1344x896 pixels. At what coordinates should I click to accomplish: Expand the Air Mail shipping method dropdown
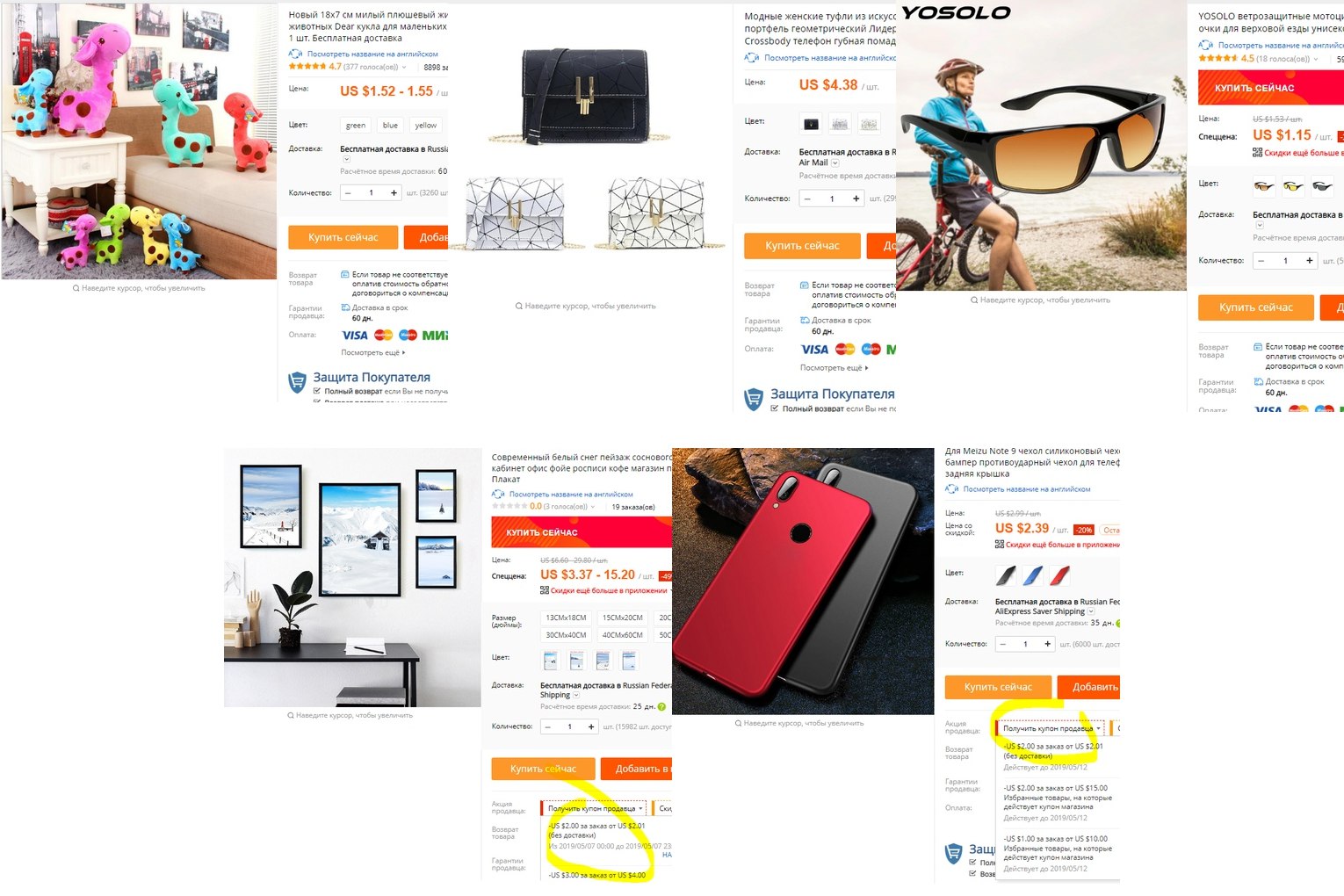(x=835, y=163)
